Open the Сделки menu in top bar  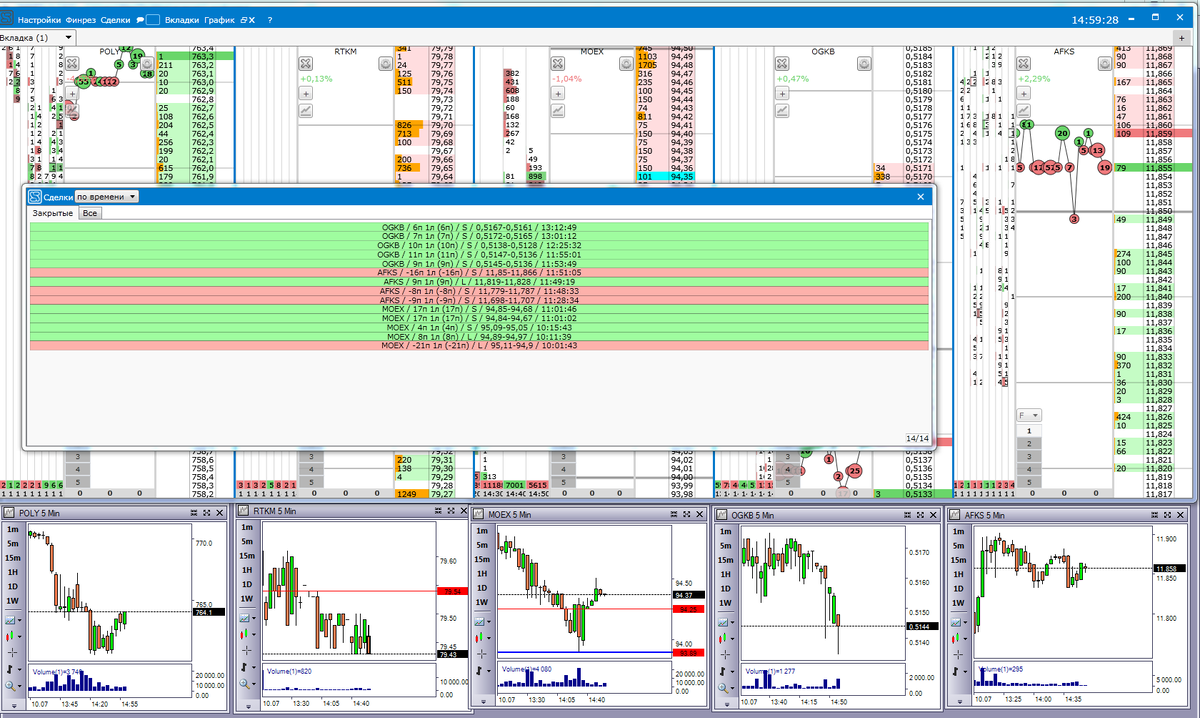[x=117, y=20]
